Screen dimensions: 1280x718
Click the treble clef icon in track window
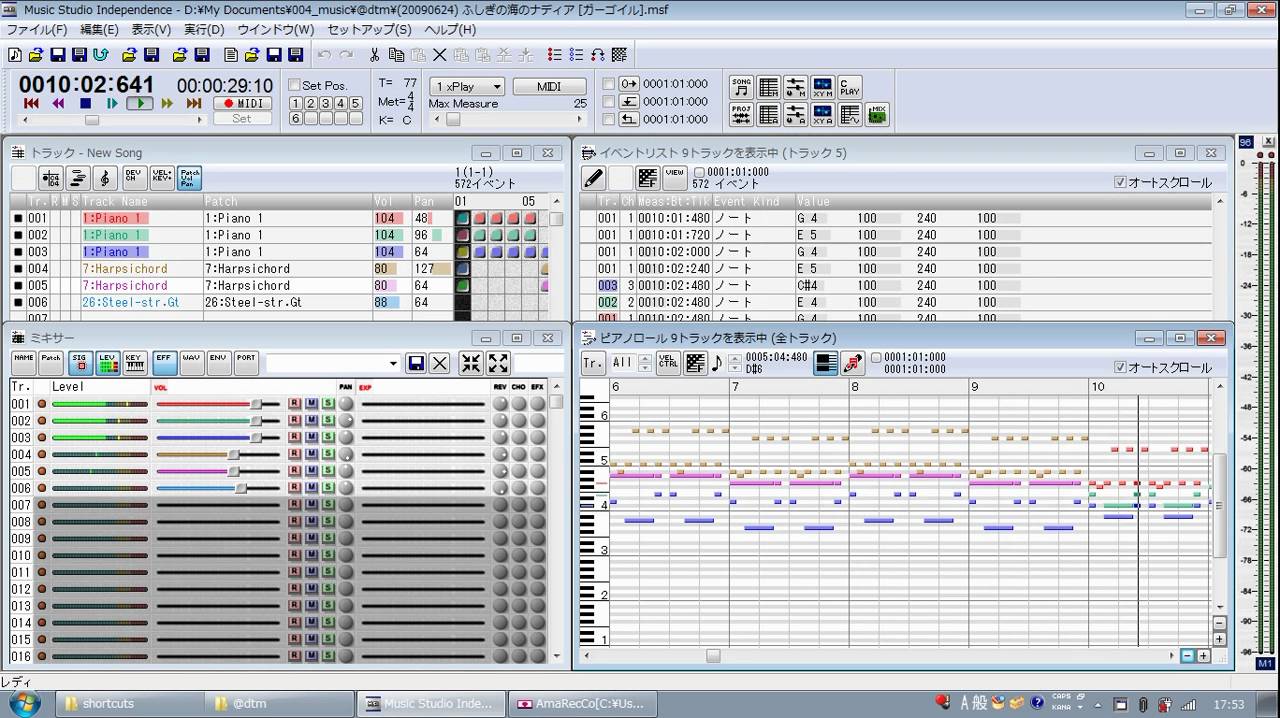tap(105, 178)
